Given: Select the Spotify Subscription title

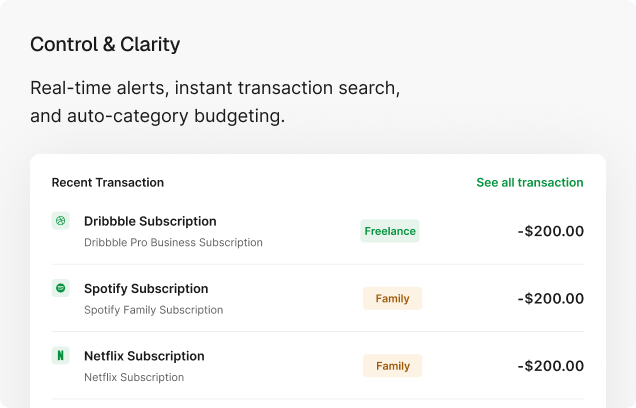Looking at the screenshot, I should point(146,289).
